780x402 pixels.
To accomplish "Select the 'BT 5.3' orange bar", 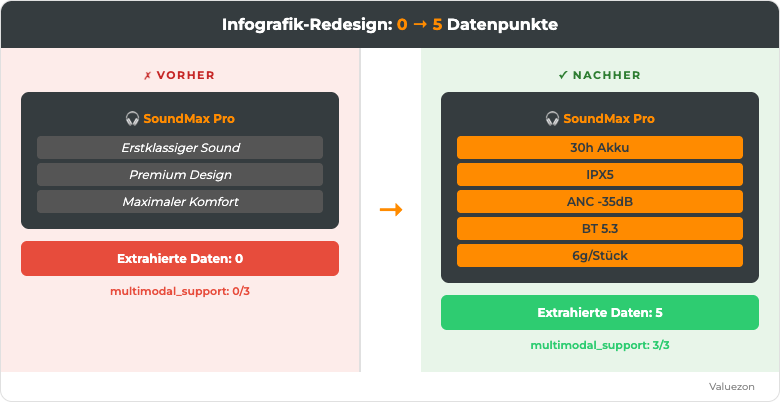I will 600,228.
